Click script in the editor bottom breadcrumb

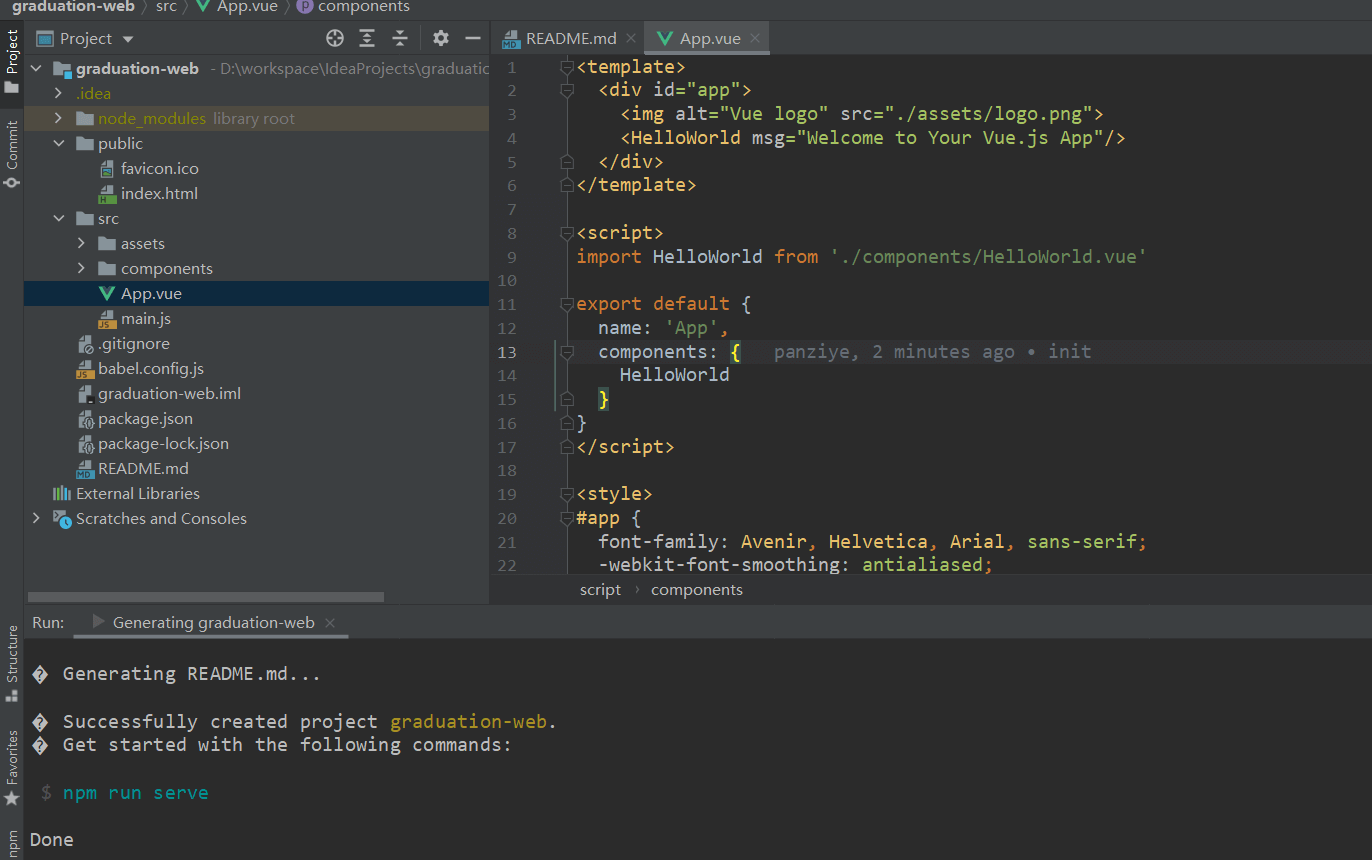(x=600, y=589)
